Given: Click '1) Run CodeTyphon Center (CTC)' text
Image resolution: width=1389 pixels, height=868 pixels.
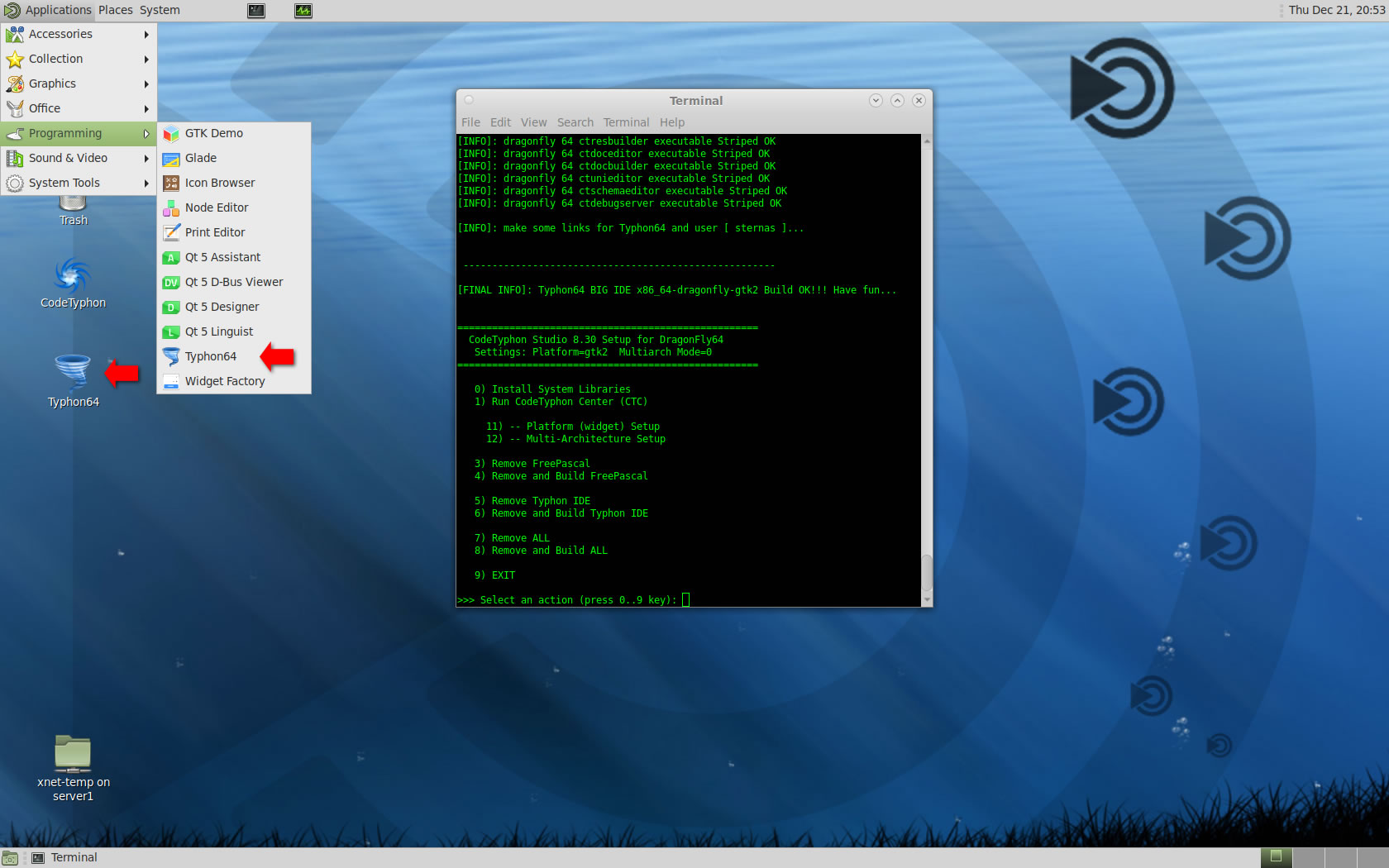Looking at the screenshot, I should click(561, 402).
